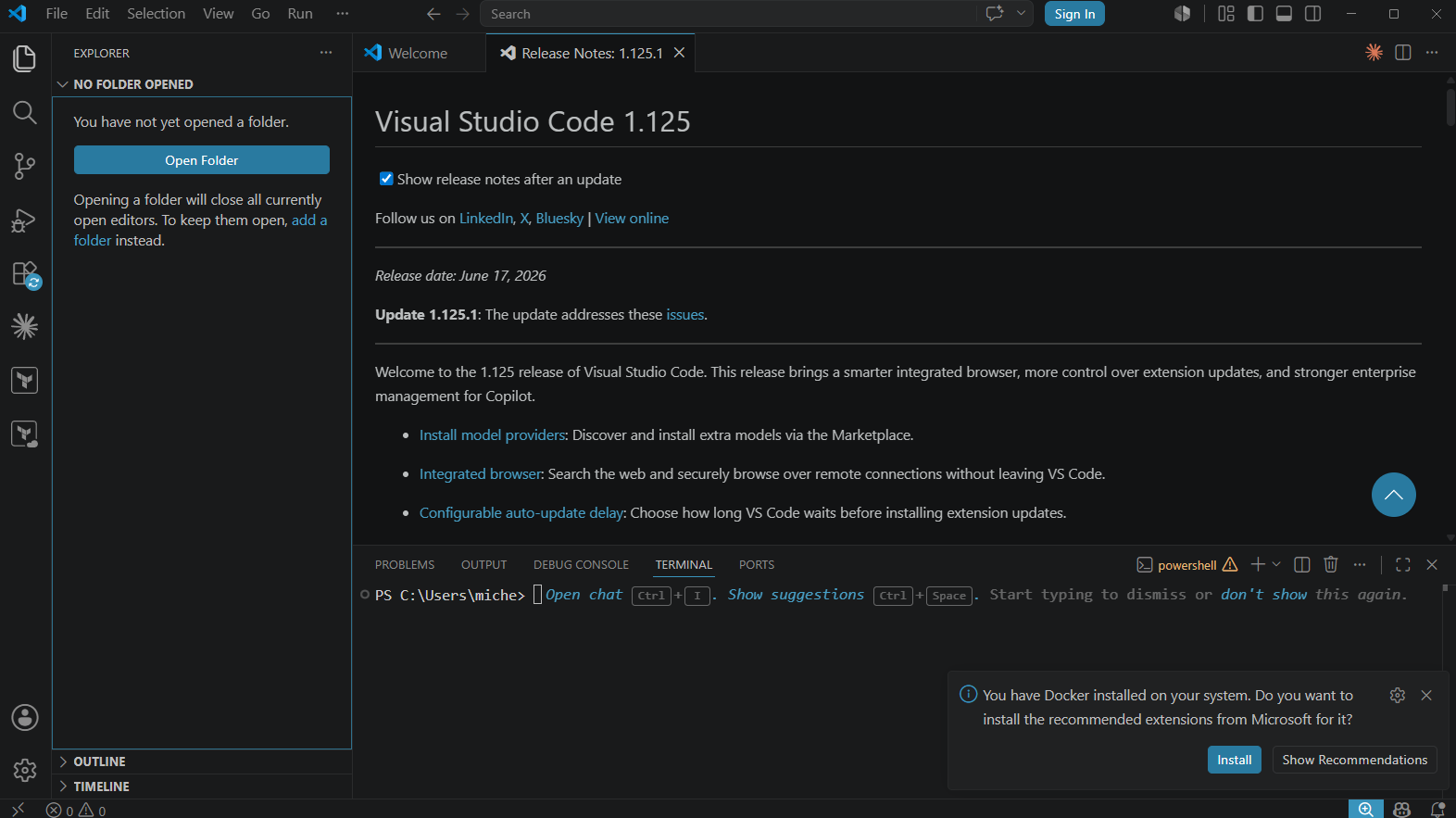1456x818 pixels.
Task: Open the Search view in activity bar
Action: click(x=25, y=113)
